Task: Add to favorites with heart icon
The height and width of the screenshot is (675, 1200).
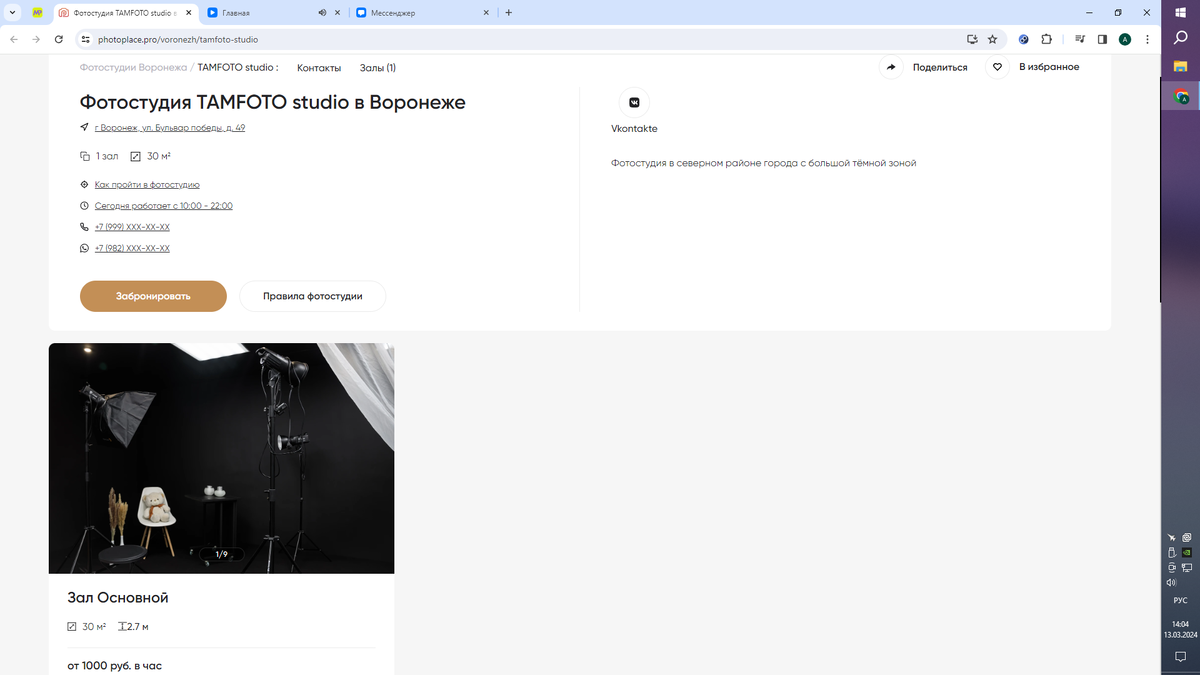Action: 997,67
